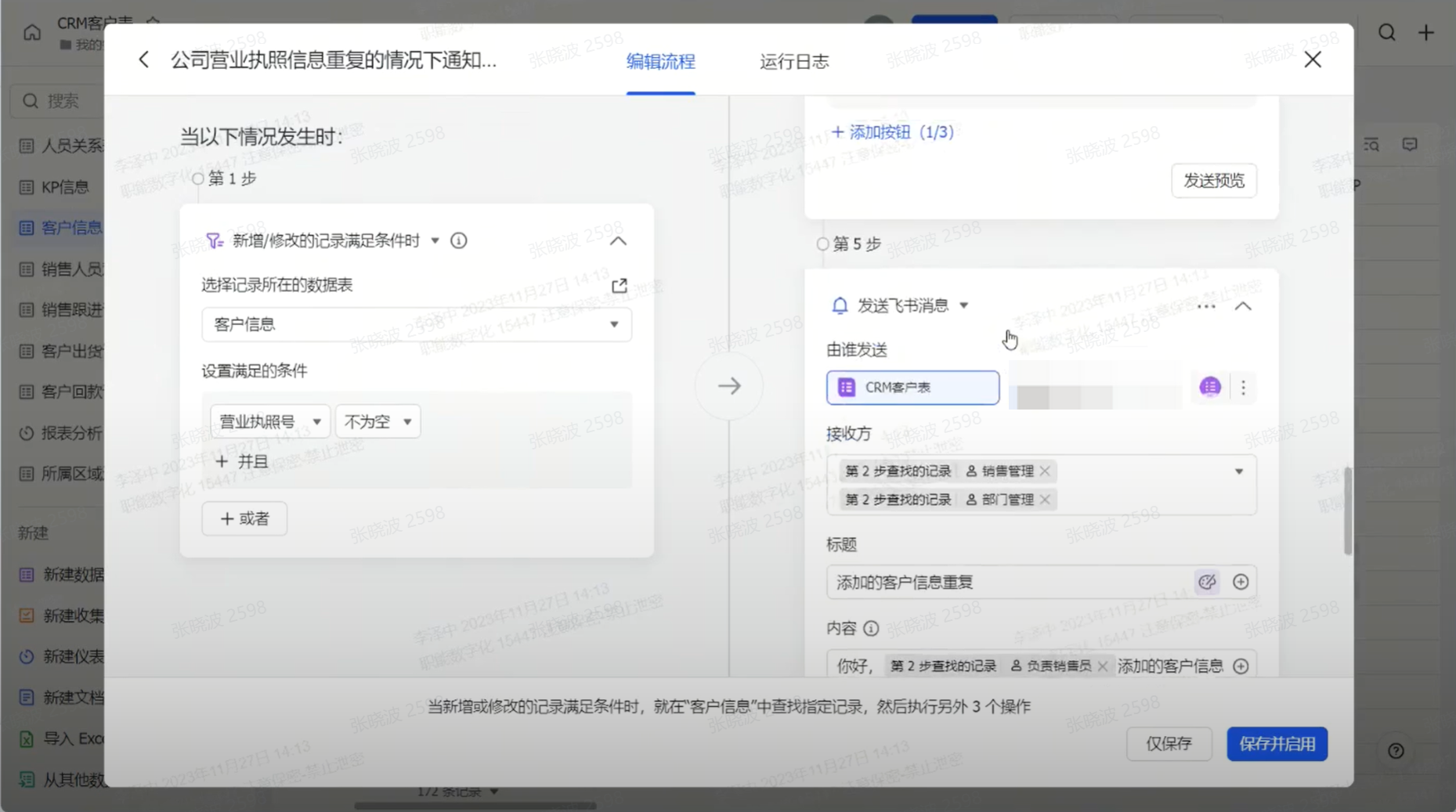The image size is (1456, 812).
Task: Click the plus icon in the title field
Action: pos(1241,582)
